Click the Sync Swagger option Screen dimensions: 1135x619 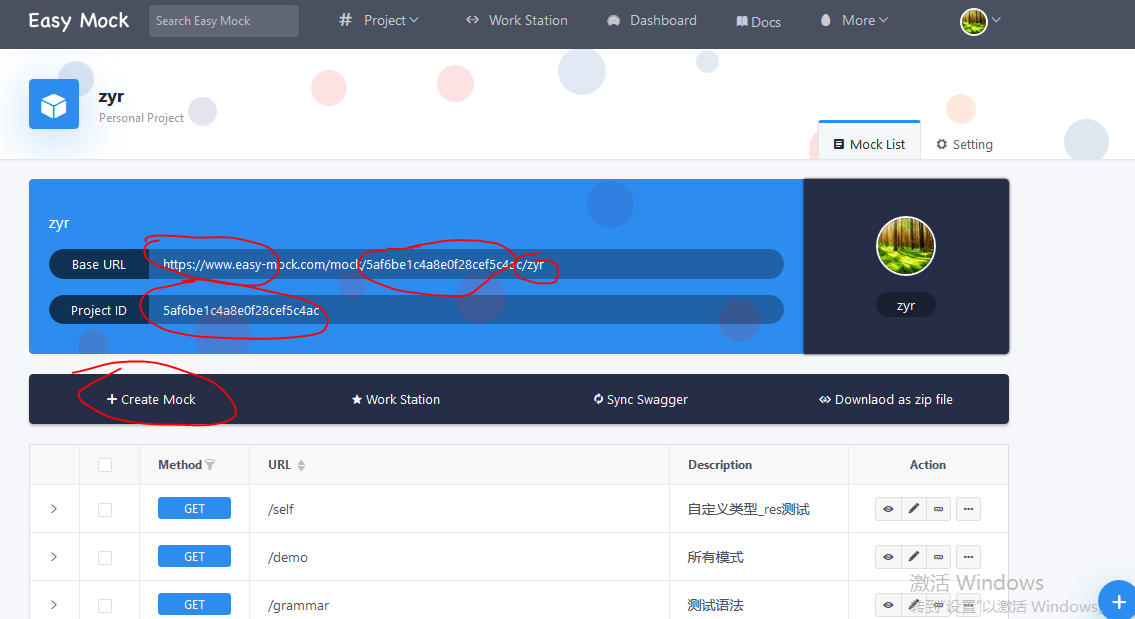640,399
